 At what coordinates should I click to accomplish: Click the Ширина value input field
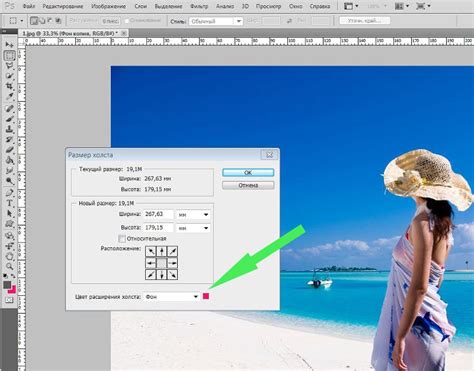(x=159, y=214)
